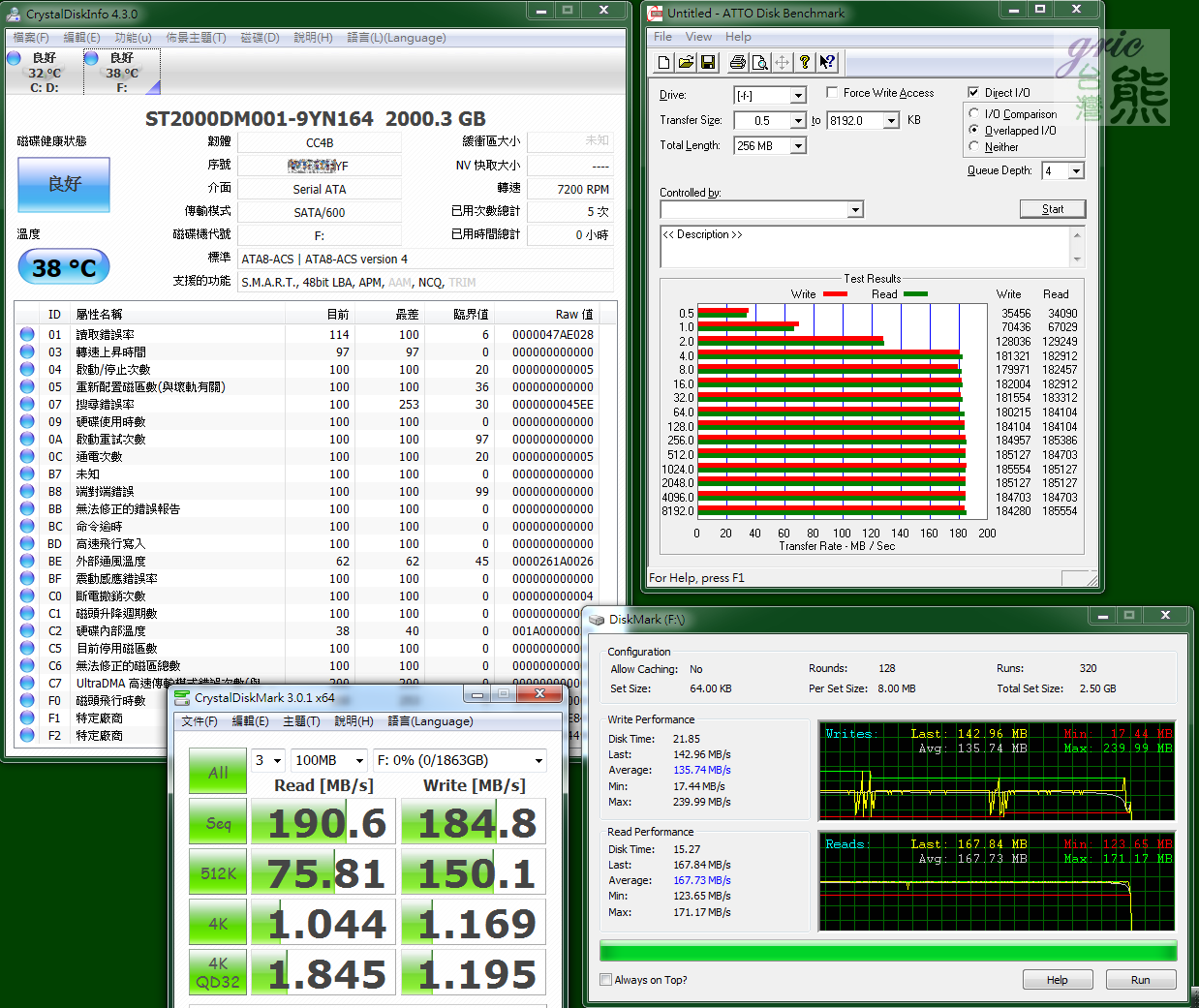Viewport: 1199px width, 1008px height.
Task: Print ATTO results using the printer icon
Action: [x=738, y=63]
